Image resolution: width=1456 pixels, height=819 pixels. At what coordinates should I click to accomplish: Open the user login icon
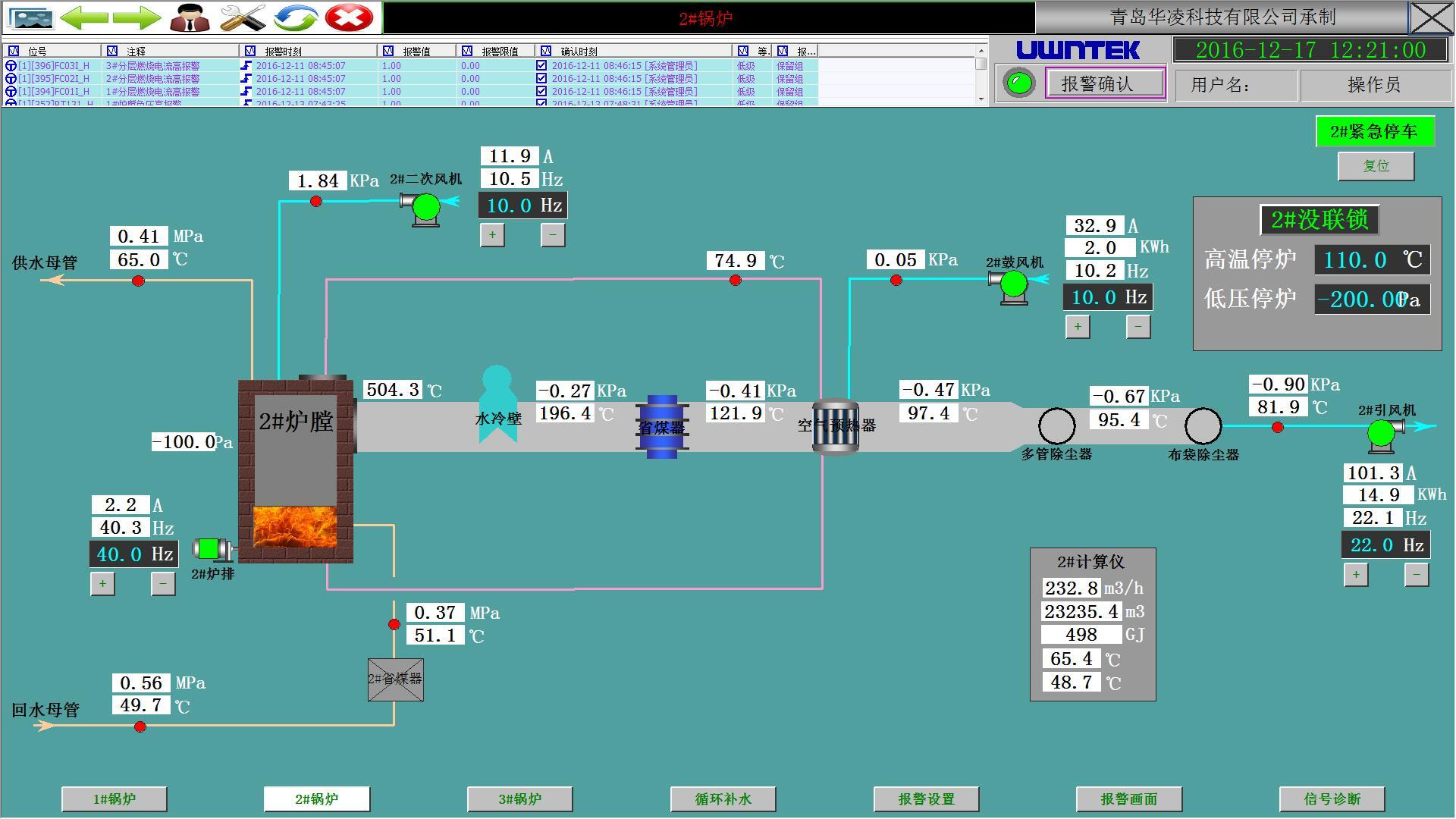[x=190, y=17]
